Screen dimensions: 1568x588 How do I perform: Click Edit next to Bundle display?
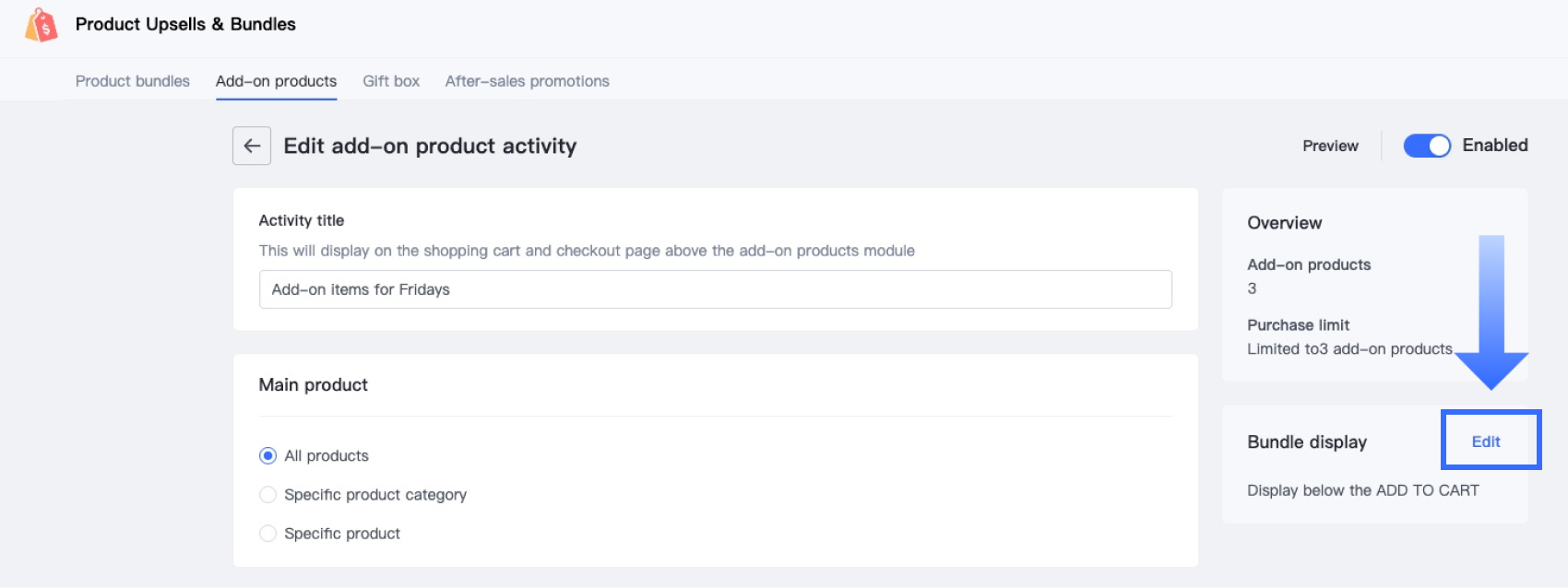1486,441
